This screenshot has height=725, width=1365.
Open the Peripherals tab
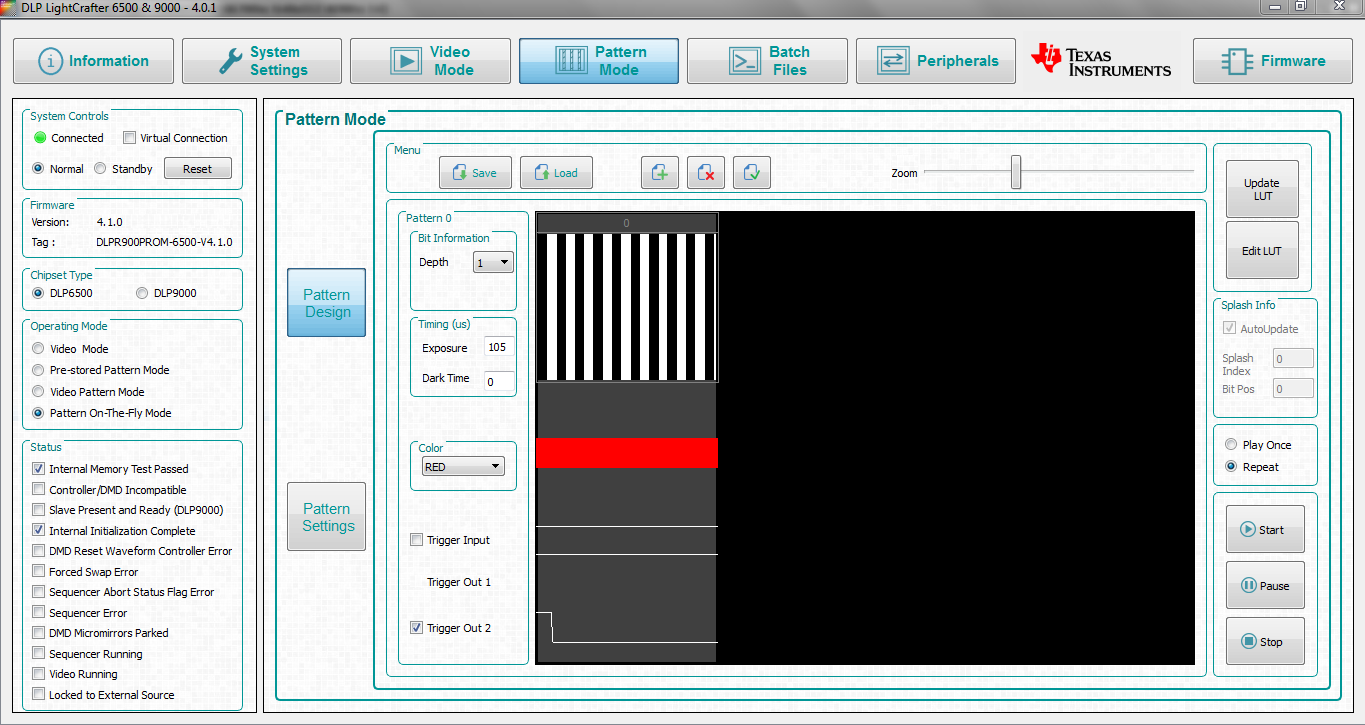pos(936,61)
